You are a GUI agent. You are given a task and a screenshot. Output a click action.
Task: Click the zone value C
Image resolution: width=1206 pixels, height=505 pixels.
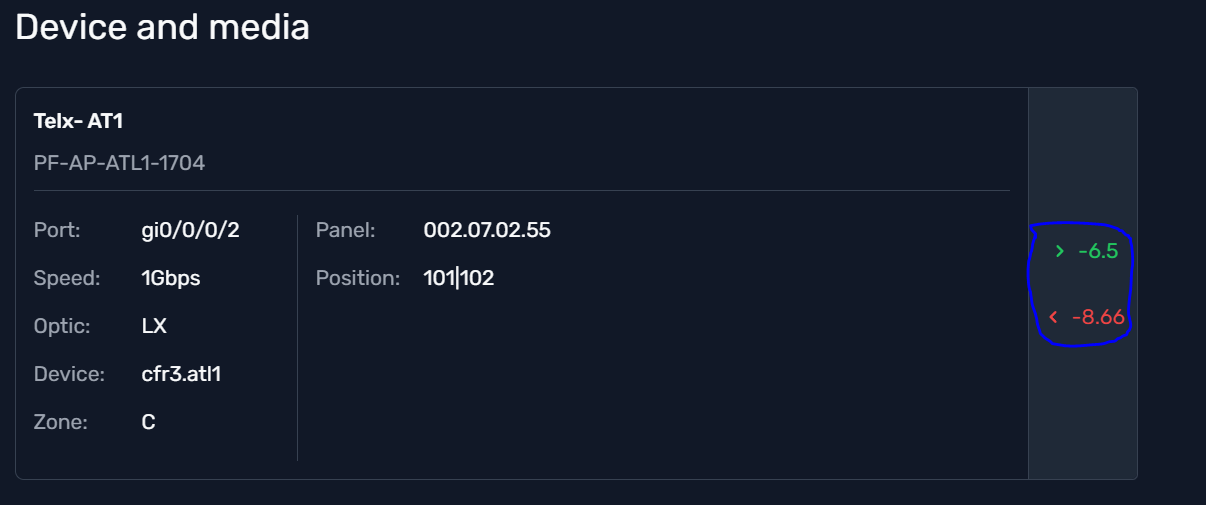click(148, 422)
